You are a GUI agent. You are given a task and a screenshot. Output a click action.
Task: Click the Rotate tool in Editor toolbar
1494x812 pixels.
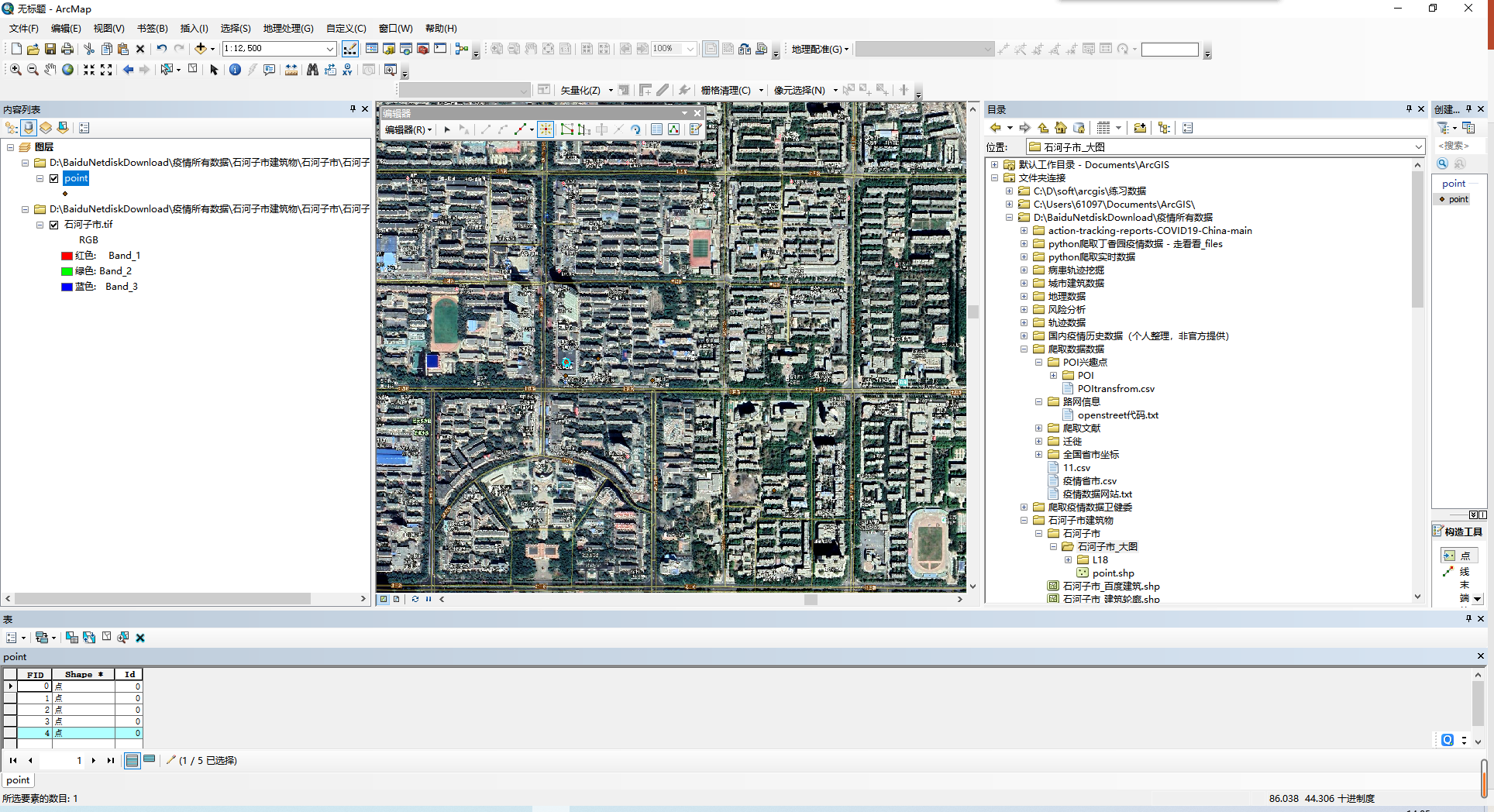635,129
